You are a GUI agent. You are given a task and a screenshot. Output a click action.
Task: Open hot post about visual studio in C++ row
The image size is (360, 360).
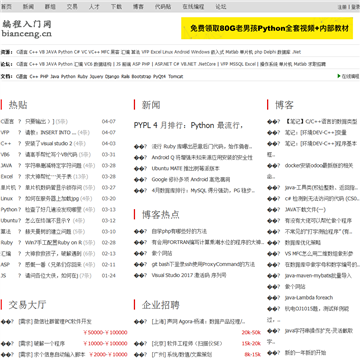[x=49, y=144]
